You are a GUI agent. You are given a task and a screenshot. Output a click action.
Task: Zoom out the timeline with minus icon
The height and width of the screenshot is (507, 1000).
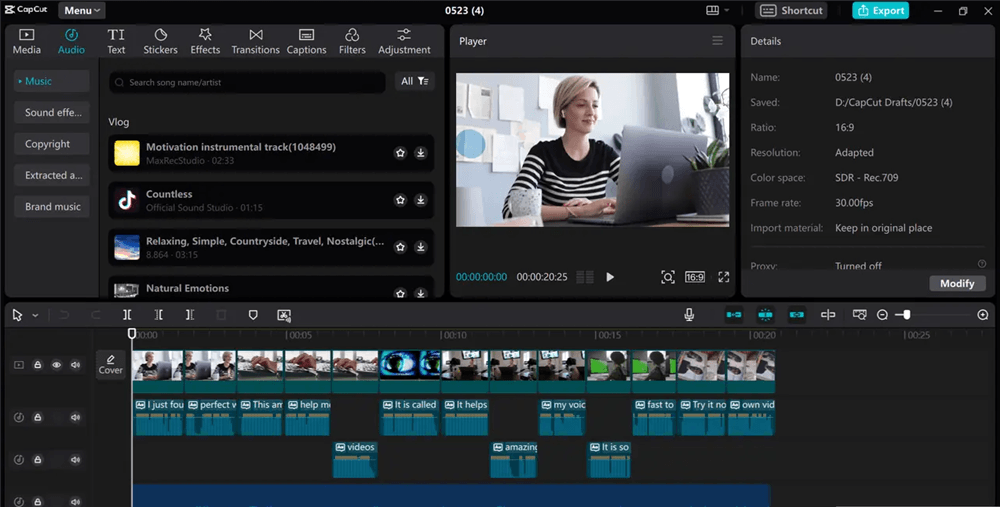pos(882,314)
